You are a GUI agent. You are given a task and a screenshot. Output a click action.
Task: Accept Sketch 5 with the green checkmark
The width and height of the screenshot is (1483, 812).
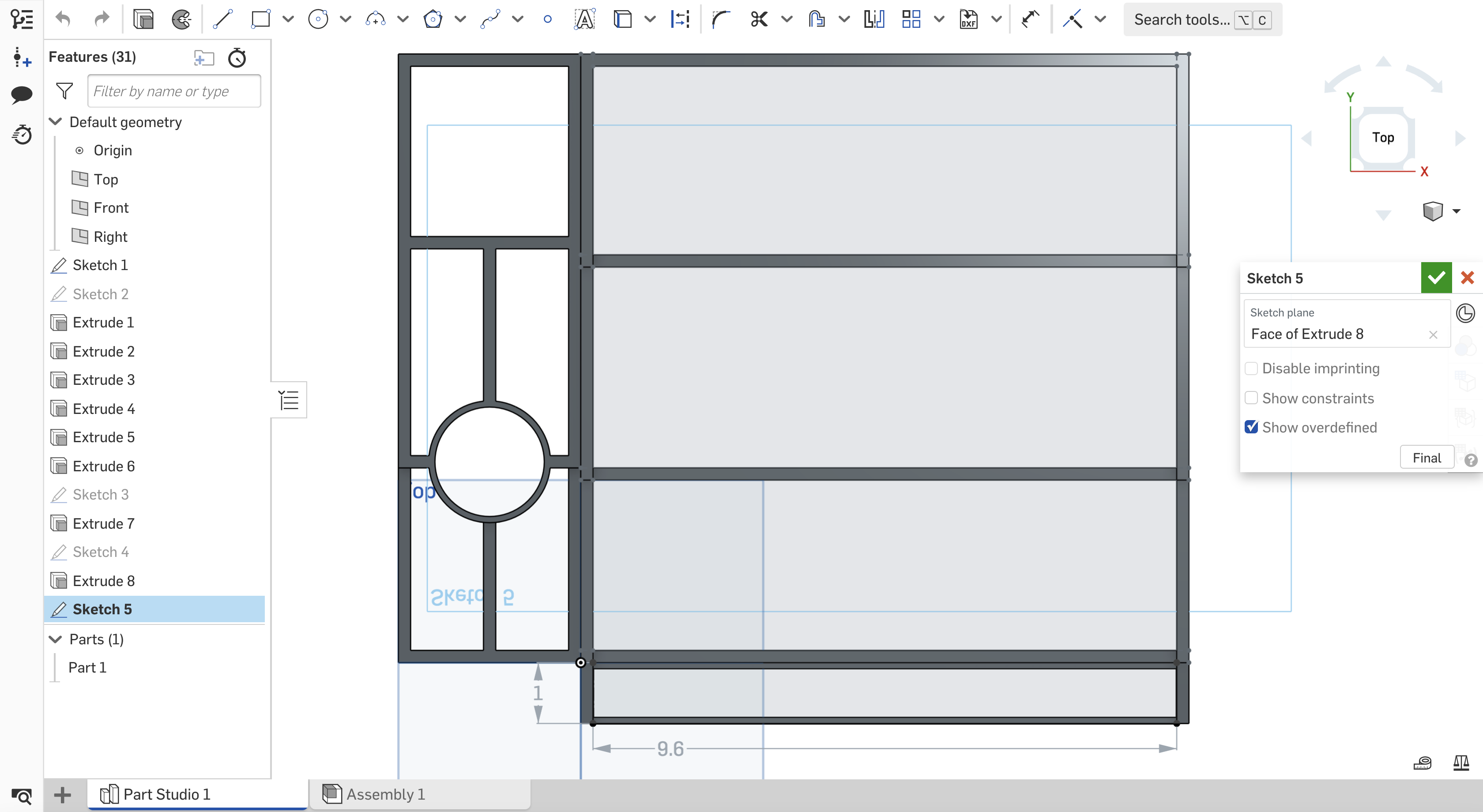[x=1436, y=278]
